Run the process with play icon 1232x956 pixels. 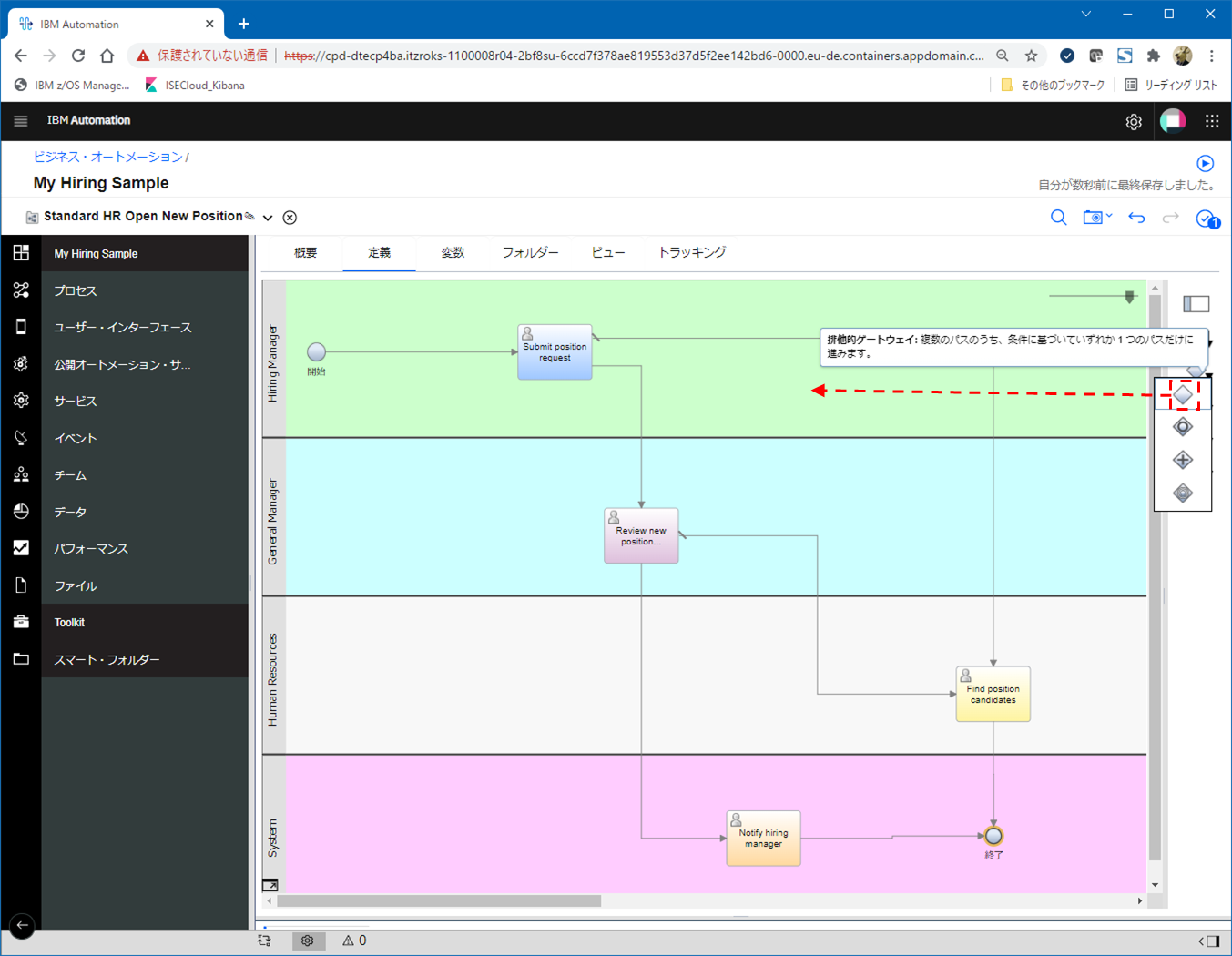1206,164
